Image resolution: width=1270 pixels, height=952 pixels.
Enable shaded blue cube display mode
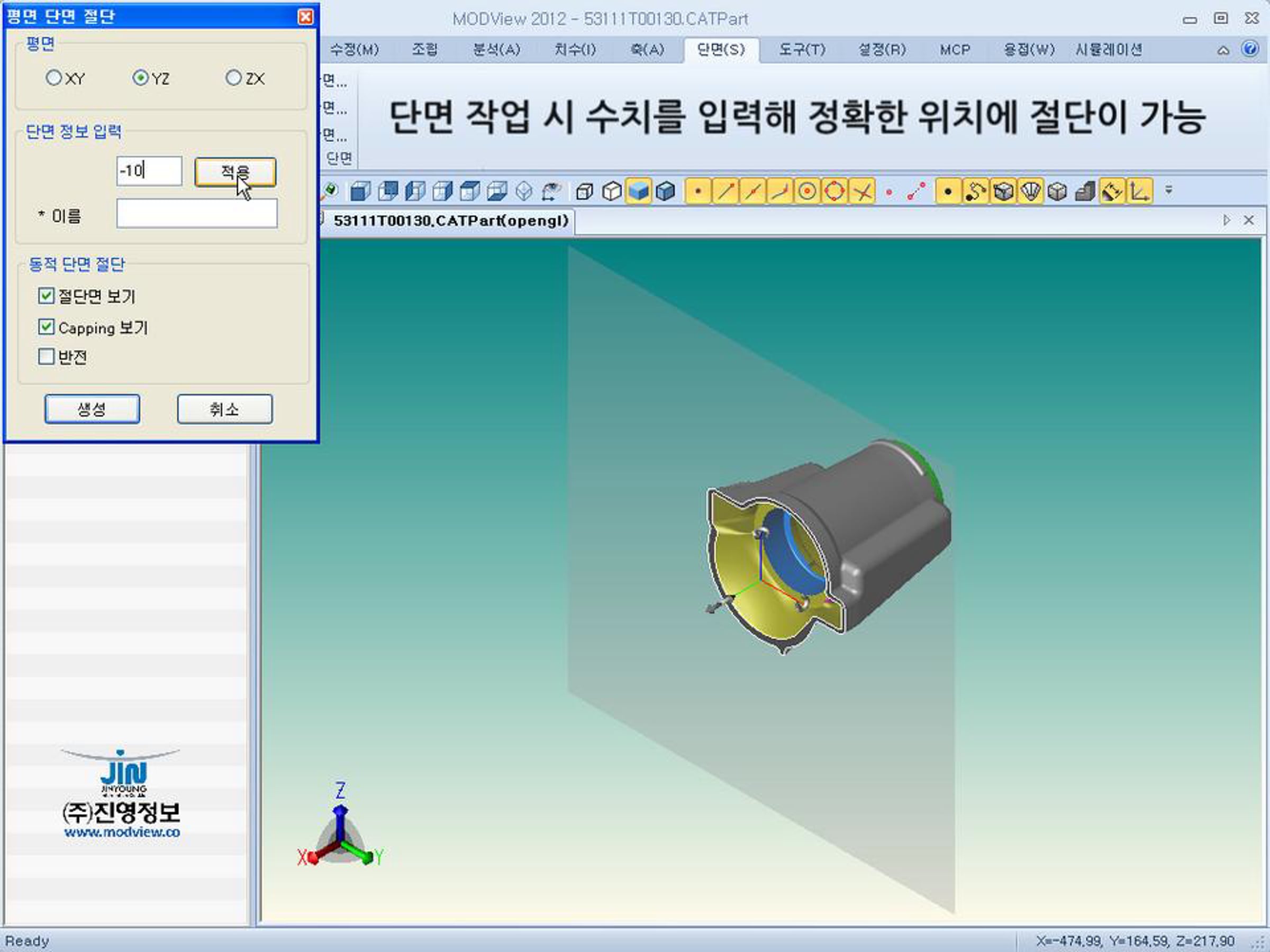coord(639,191)
